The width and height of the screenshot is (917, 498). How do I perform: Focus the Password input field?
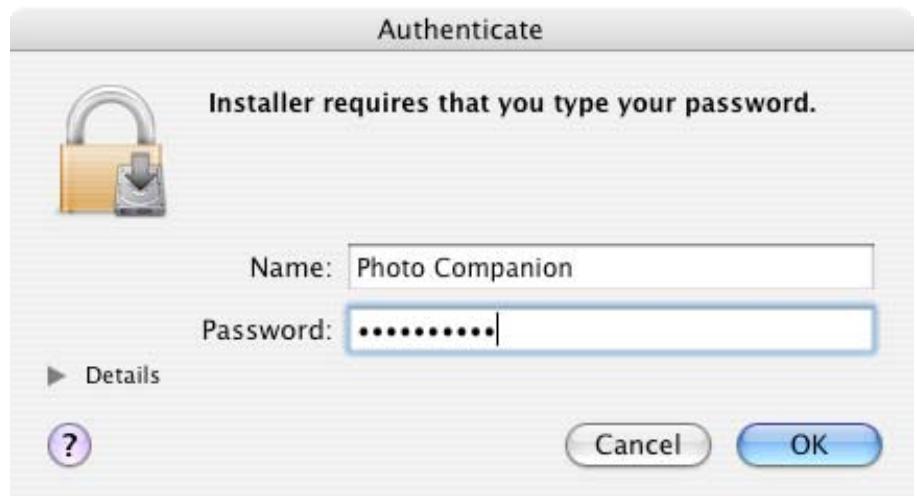tap(611, 330)
